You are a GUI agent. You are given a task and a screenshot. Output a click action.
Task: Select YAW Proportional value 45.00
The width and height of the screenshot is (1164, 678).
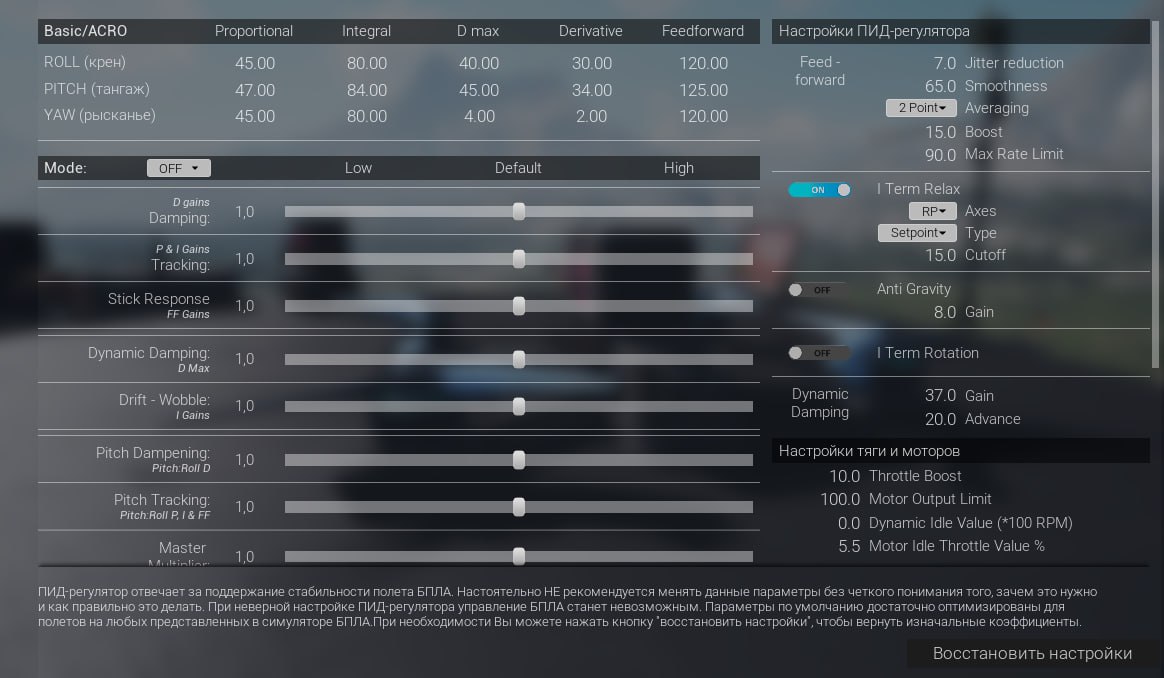click(255, 117)
